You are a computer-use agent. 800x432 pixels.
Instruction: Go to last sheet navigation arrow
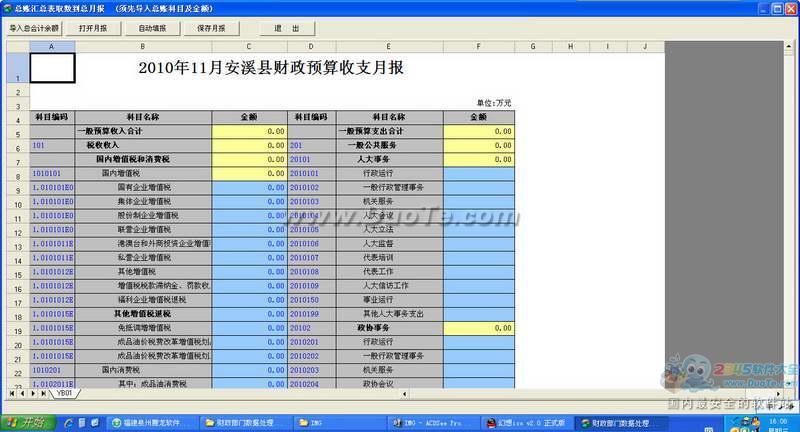point(44,394)
